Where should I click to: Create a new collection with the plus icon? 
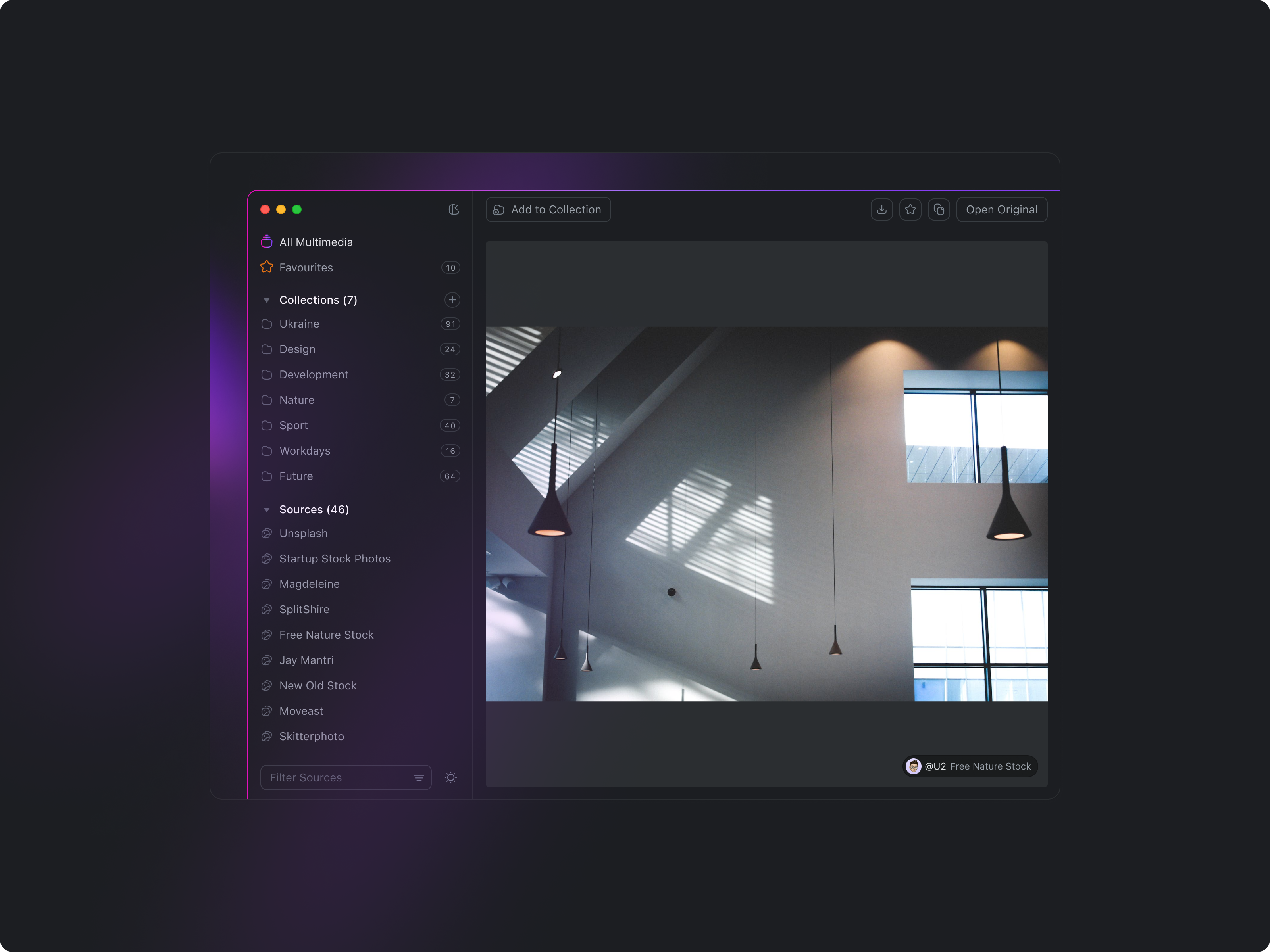point(452,299)
